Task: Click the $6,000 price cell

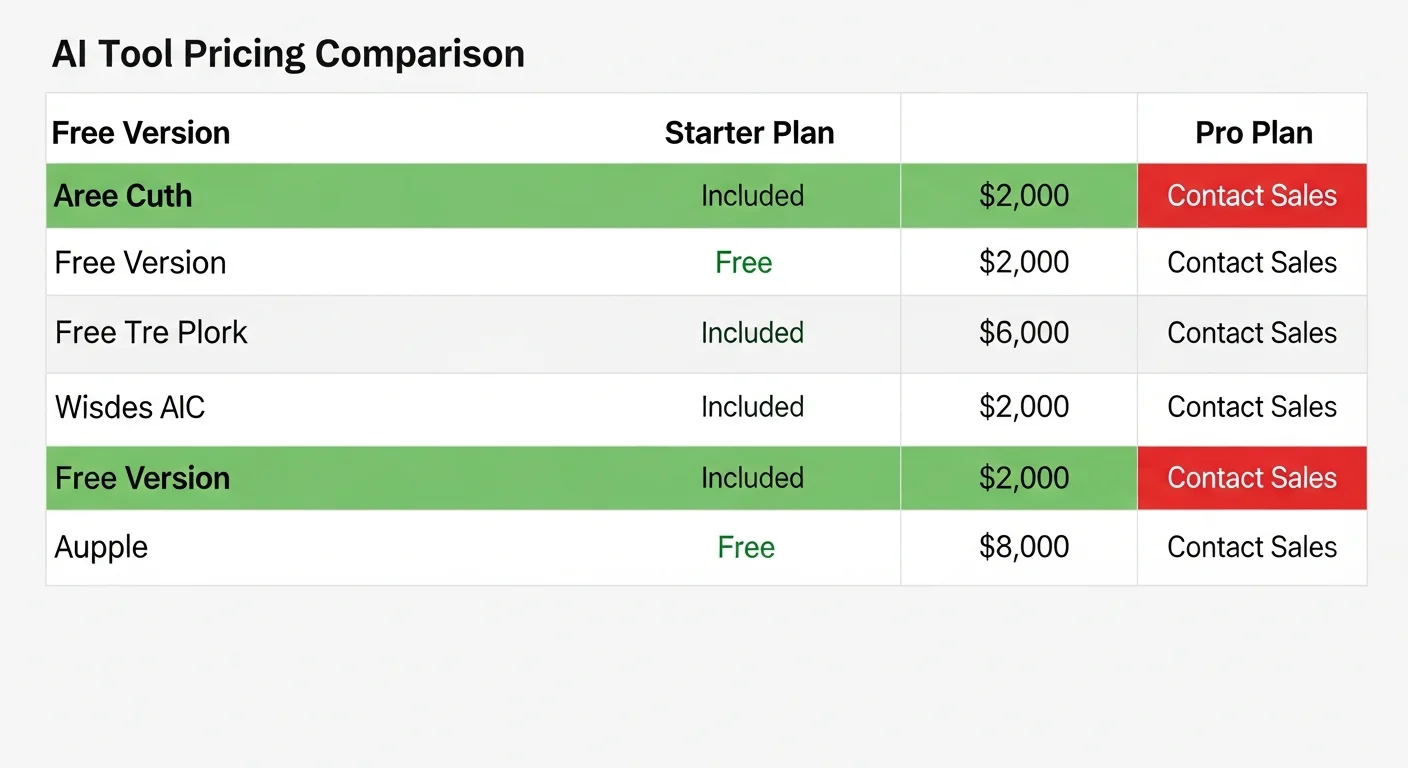Action: pos(1024,333)
